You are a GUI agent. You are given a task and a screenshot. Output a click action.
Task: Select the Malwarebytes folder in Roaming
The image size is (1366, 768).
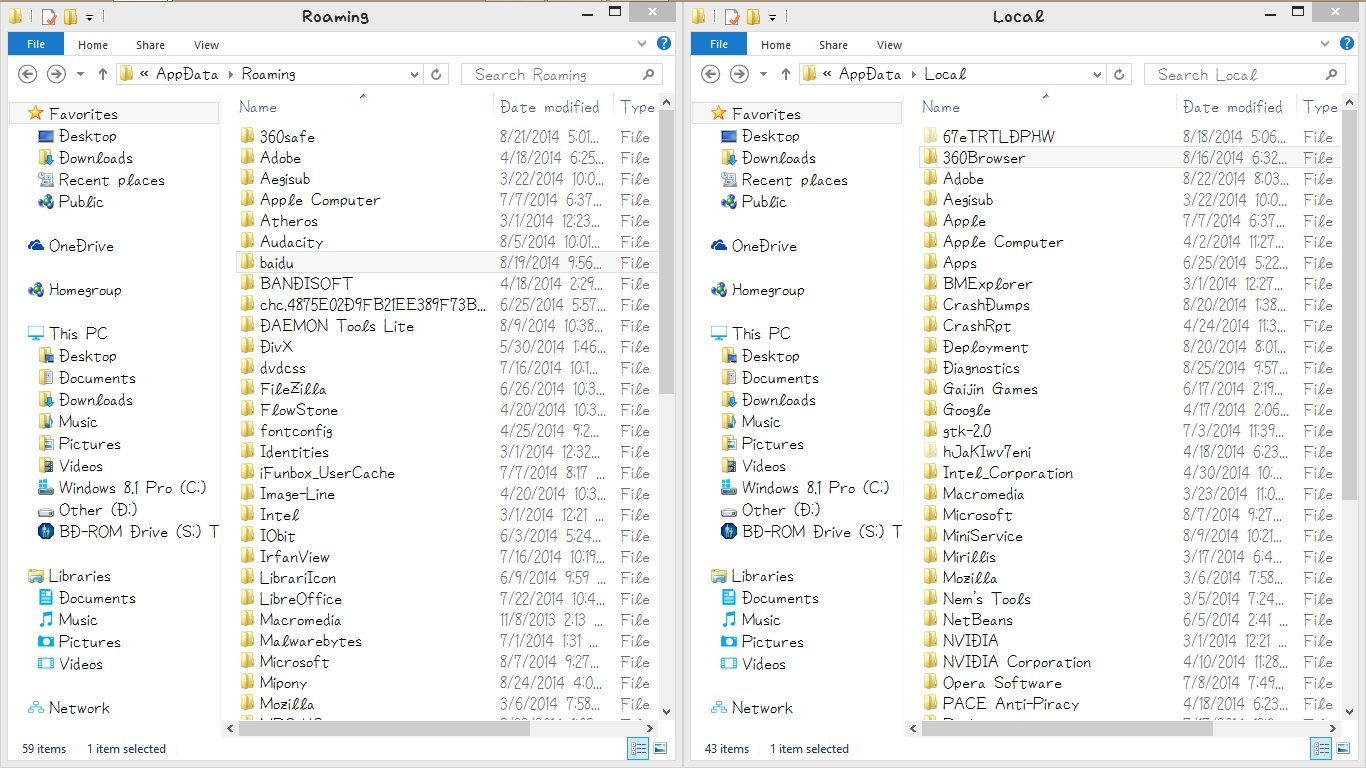pos(310,641)
